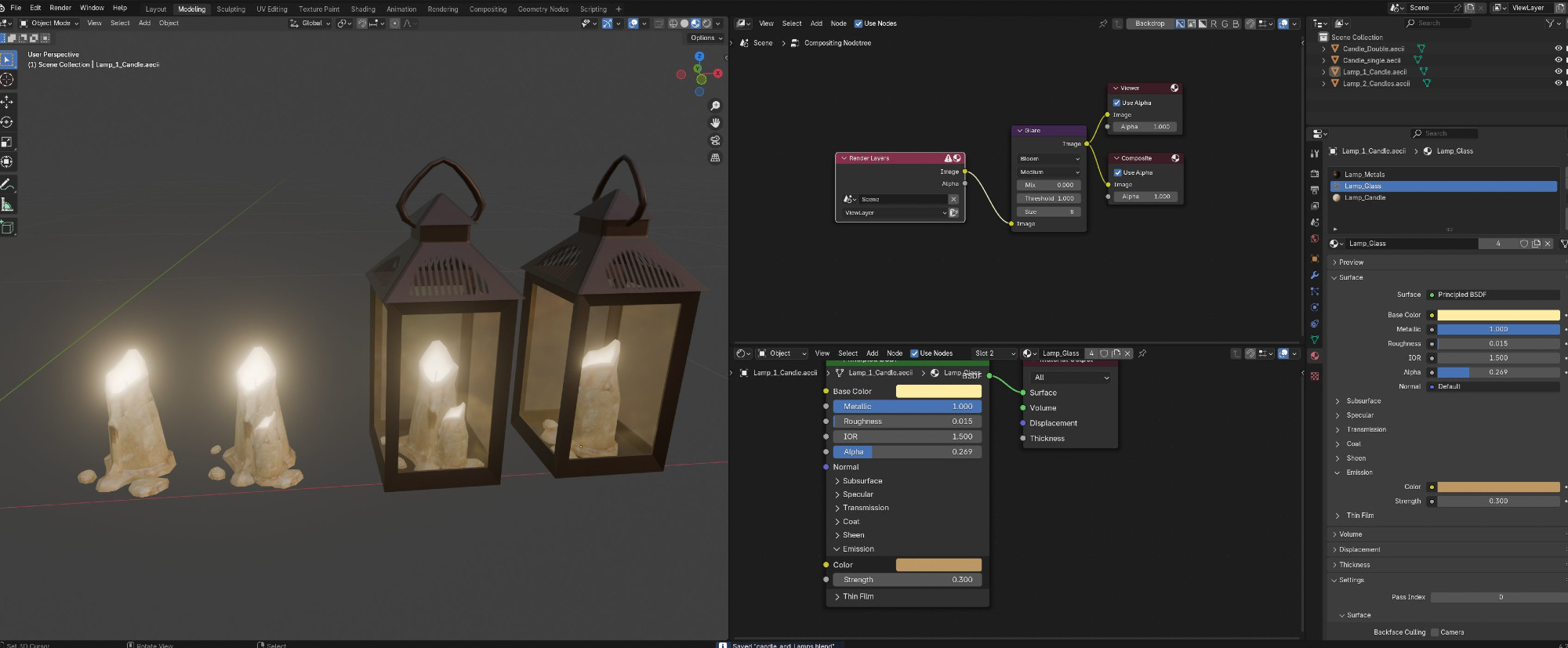The width and height of the screenshot is (1568, 648).
Task: Switch perspective/orthographic grid icon in viewport
Action: (715, 157)
